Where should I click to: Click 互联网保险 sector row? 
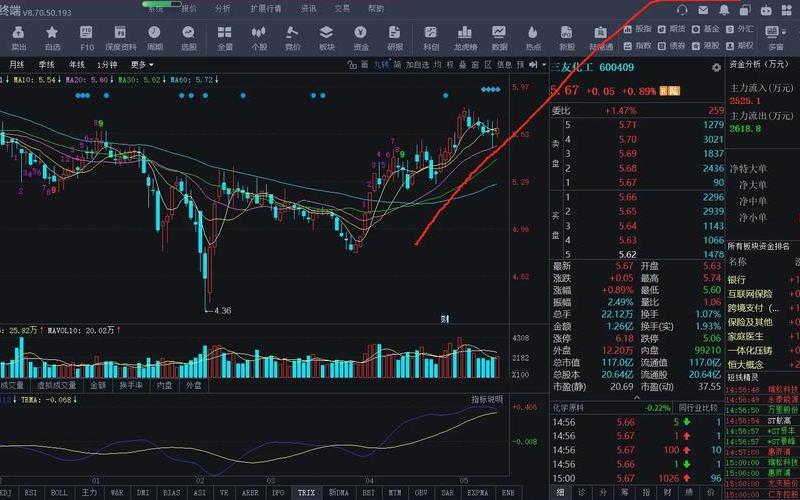pyautogui.click(x=763, y=294)
